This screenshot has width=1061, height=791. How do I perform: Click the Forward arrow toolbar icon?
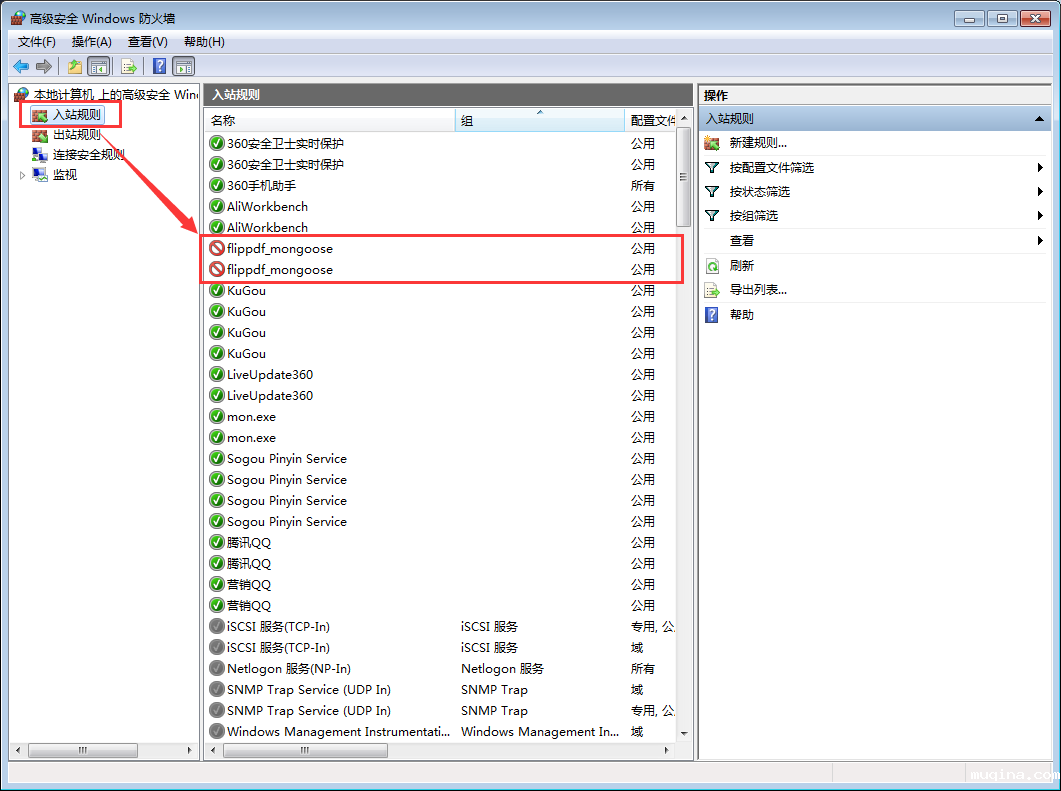(44, 66)
